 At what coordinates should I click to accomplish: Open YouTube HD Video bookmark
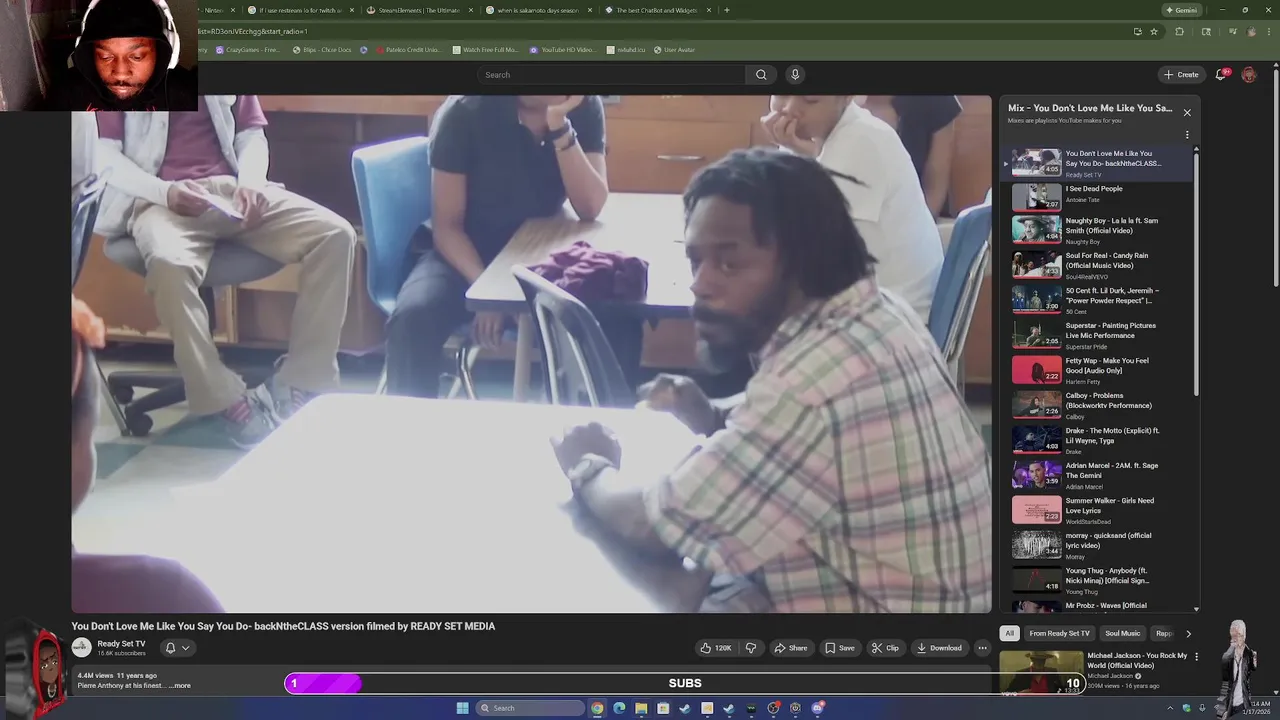(x=562, y=50)
